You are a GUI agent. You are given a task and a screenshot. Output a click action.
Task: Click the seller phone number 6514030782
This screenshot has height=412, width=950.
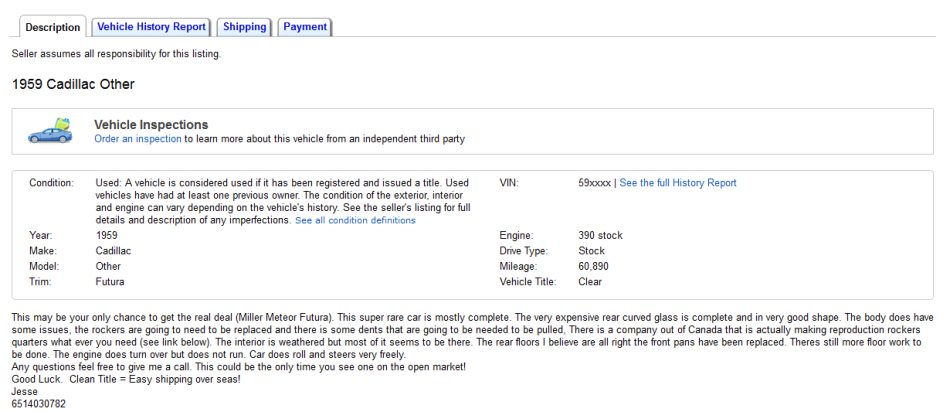39,403
